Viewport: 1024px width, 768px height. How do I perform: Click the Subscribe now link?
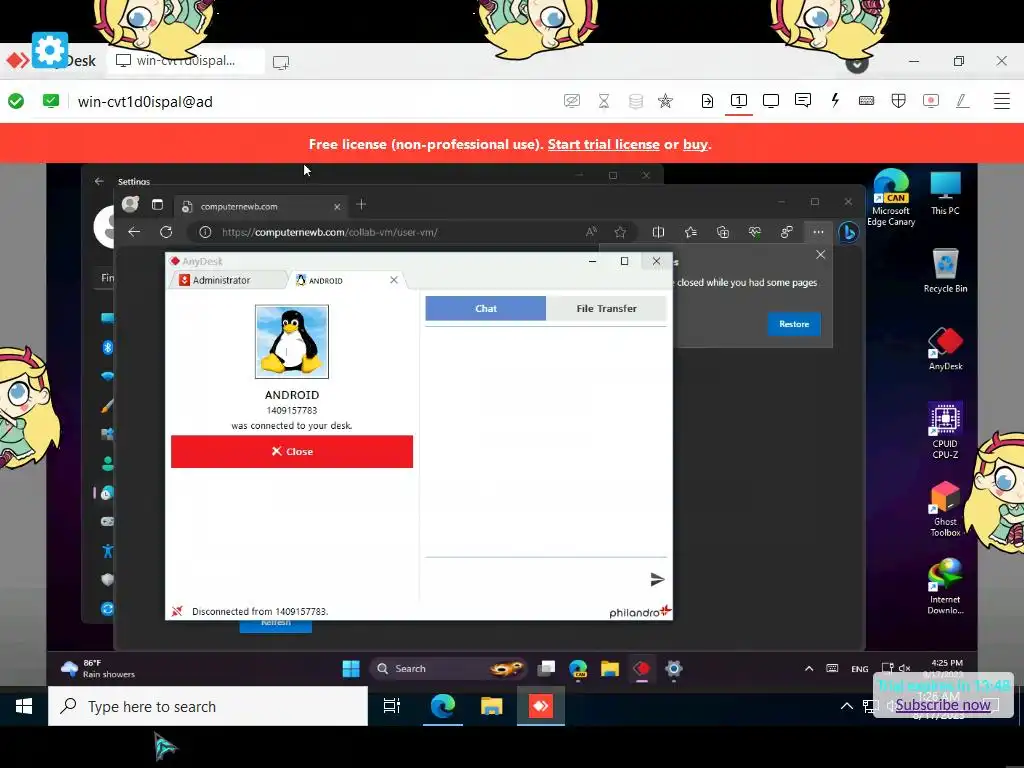943,705
